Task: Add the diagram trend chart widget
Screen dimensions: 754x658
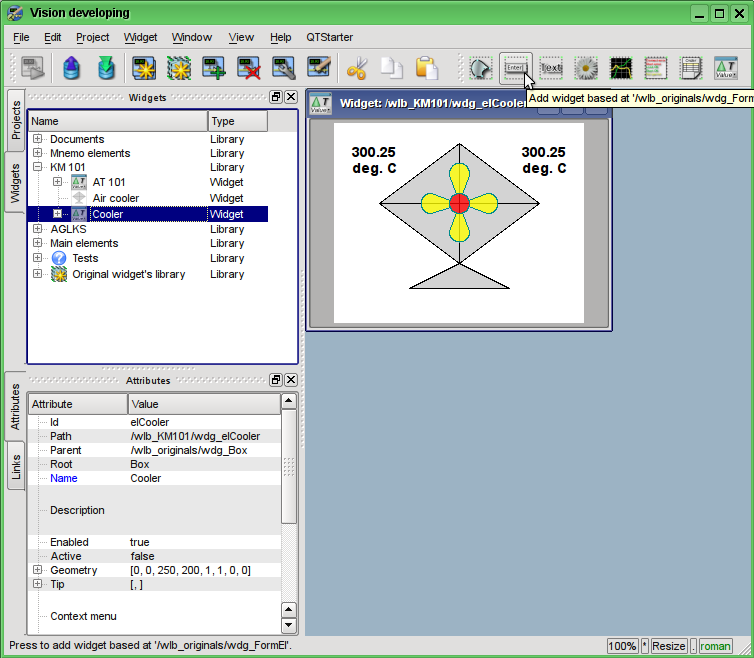Action: pyautogui.click(x=621, y=69)
